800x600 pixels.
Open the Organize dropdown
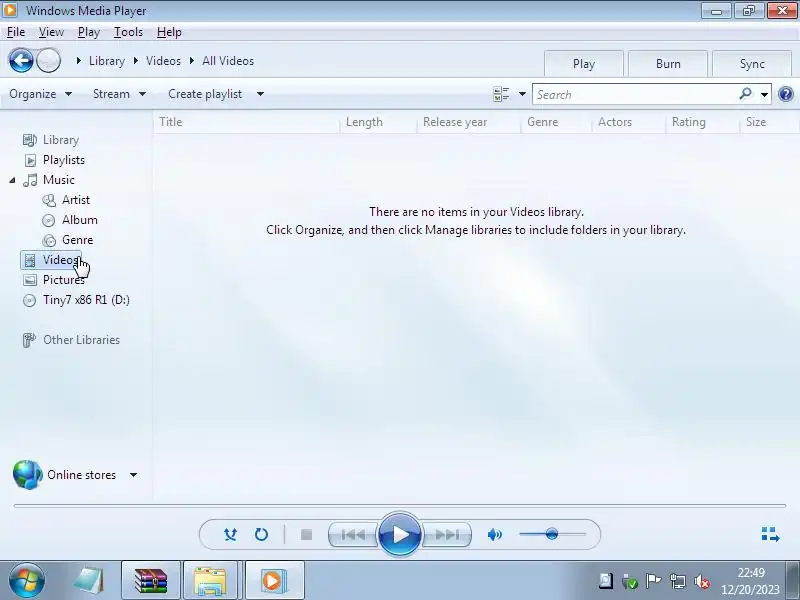40,94
